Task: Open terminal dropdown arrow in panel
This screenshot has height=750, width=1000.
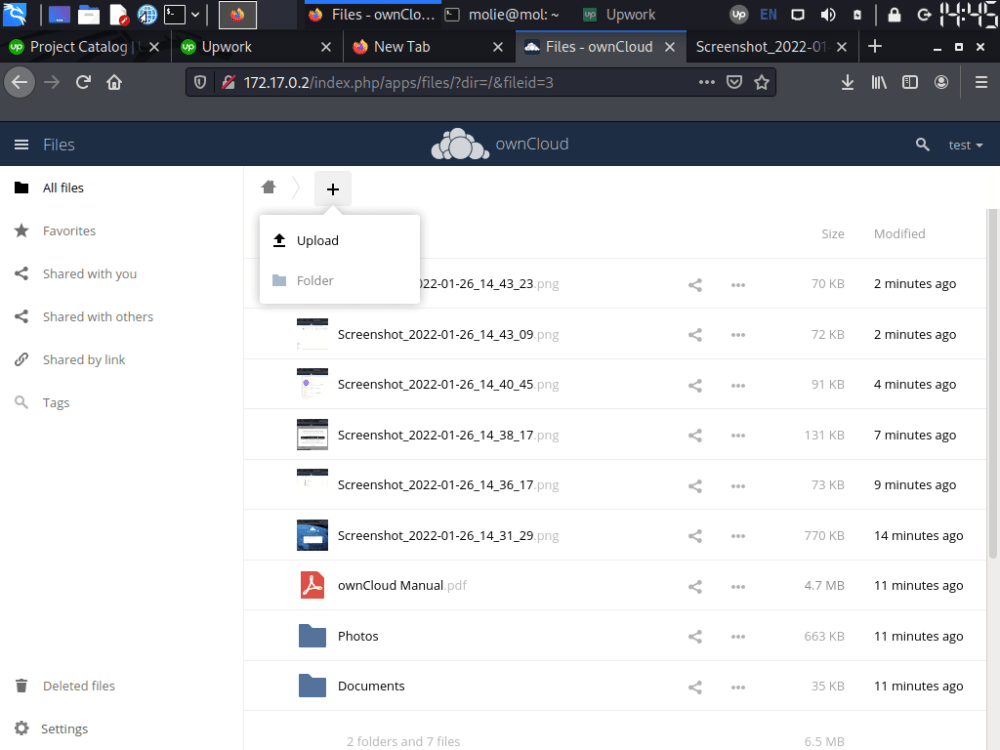Action: (195, 14)
